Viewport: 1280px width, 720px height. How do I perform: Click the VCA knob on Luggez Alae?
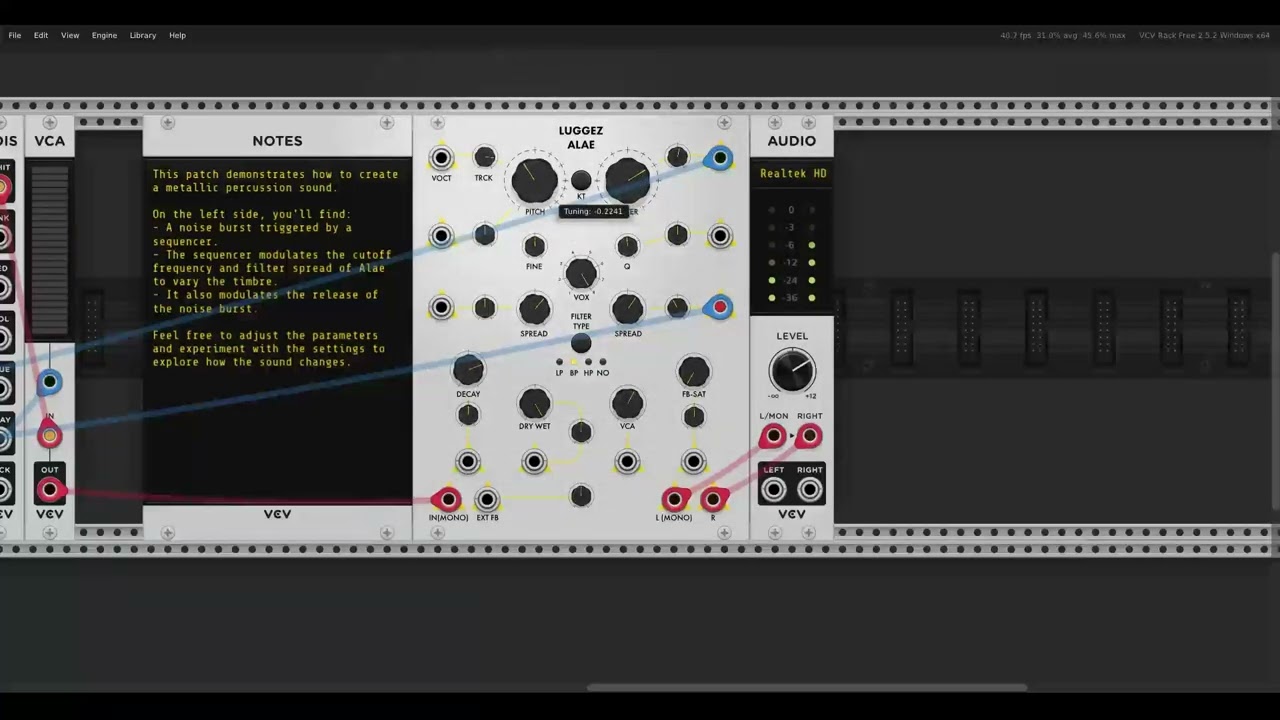[627, 404]
